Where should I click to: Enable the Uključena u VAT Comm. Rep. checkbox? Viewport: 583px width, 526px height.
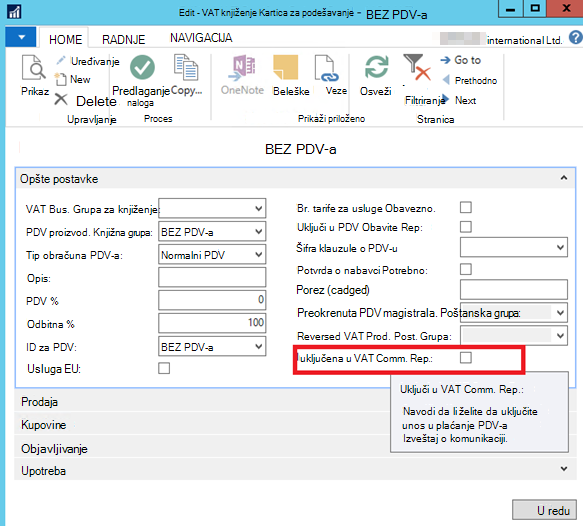point(466,358)
